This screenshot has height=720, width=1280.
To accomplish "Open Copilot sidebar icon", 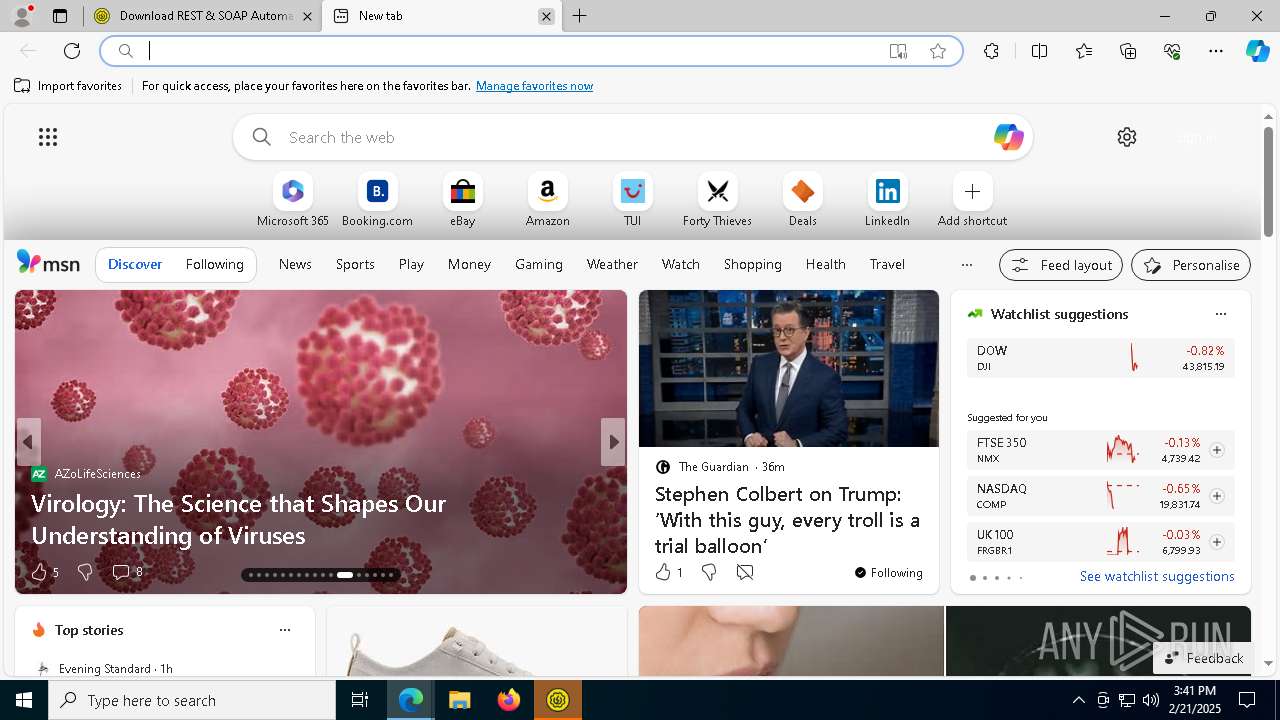I will [x=1257, y=51].
